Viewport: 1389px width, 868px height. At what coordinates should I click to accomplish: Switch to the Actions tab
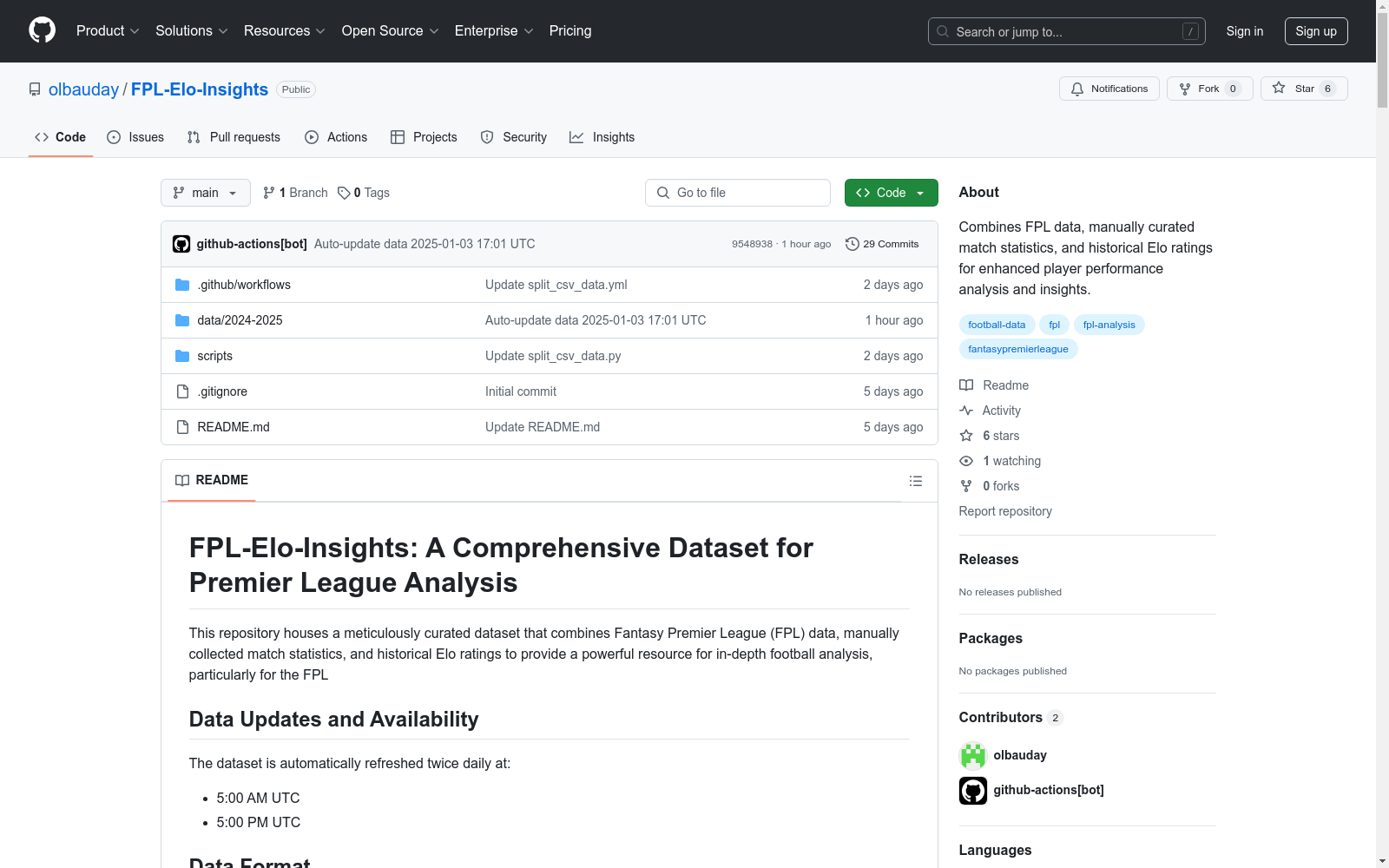336,137
